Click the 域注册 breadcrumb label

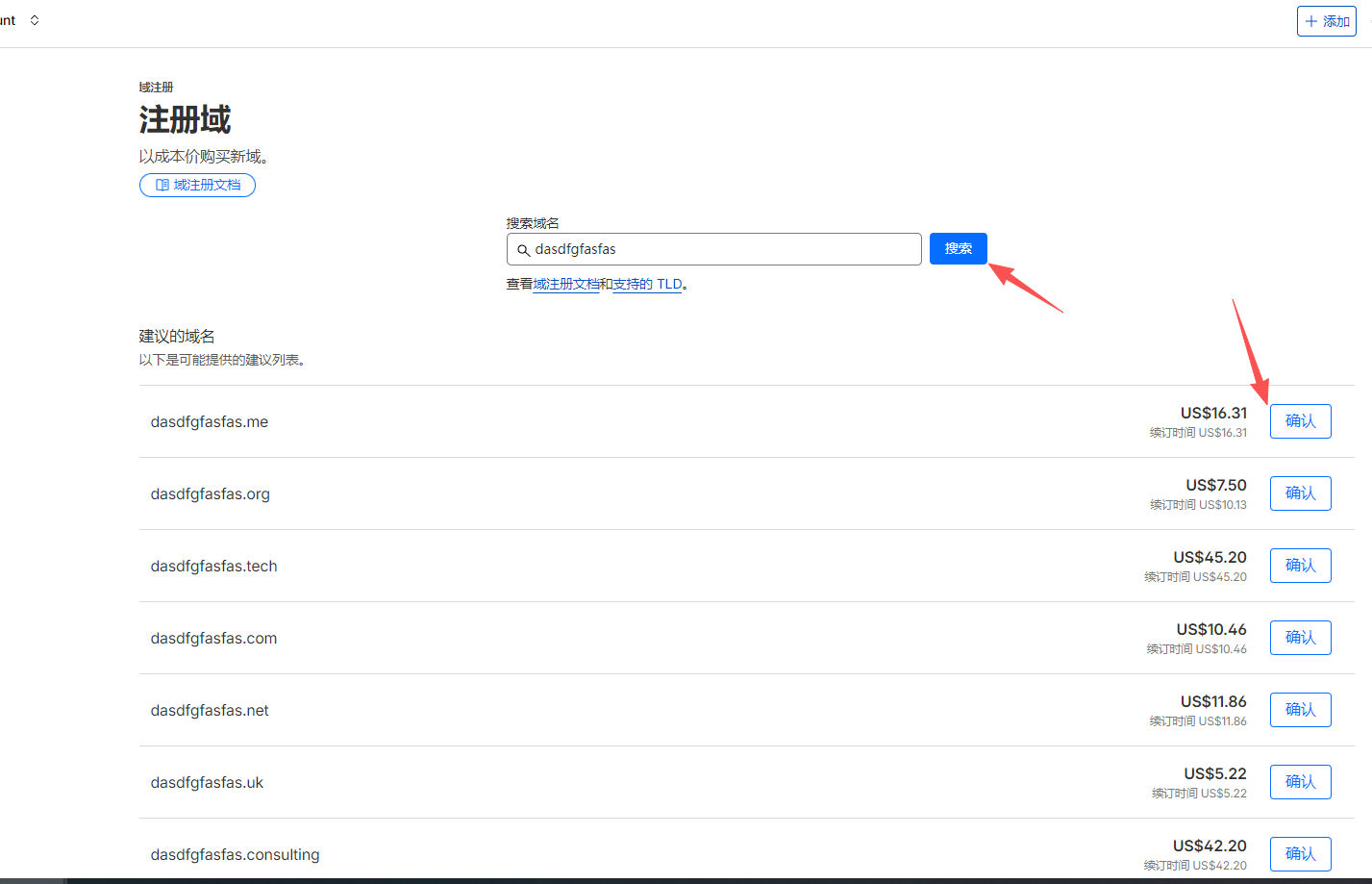pos(156,88)
